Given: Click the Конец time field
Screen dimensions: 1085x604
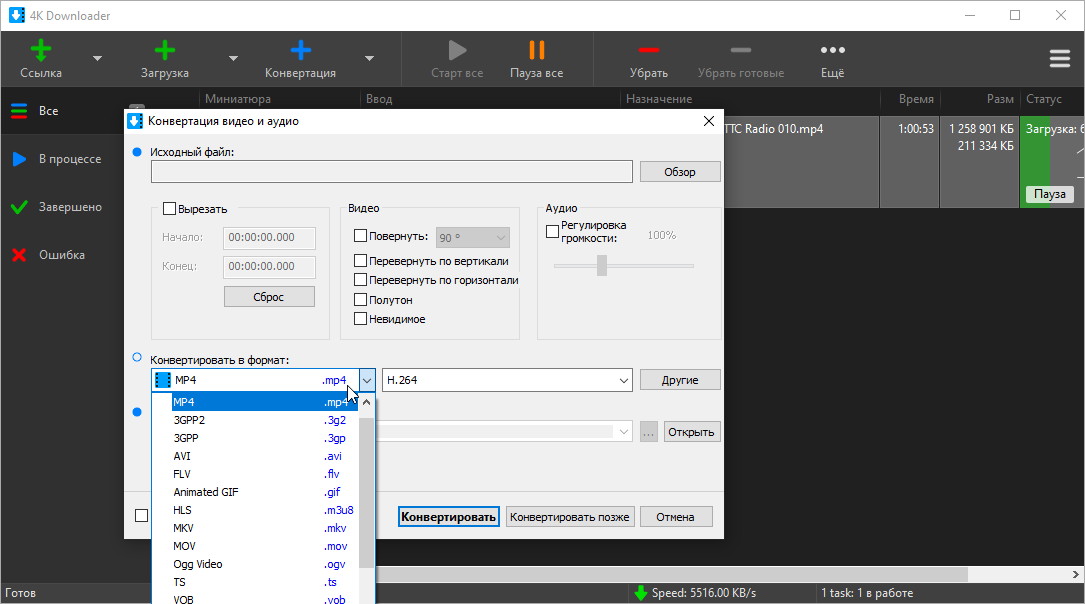Looking at the screenshot, I should click(269, 266).
